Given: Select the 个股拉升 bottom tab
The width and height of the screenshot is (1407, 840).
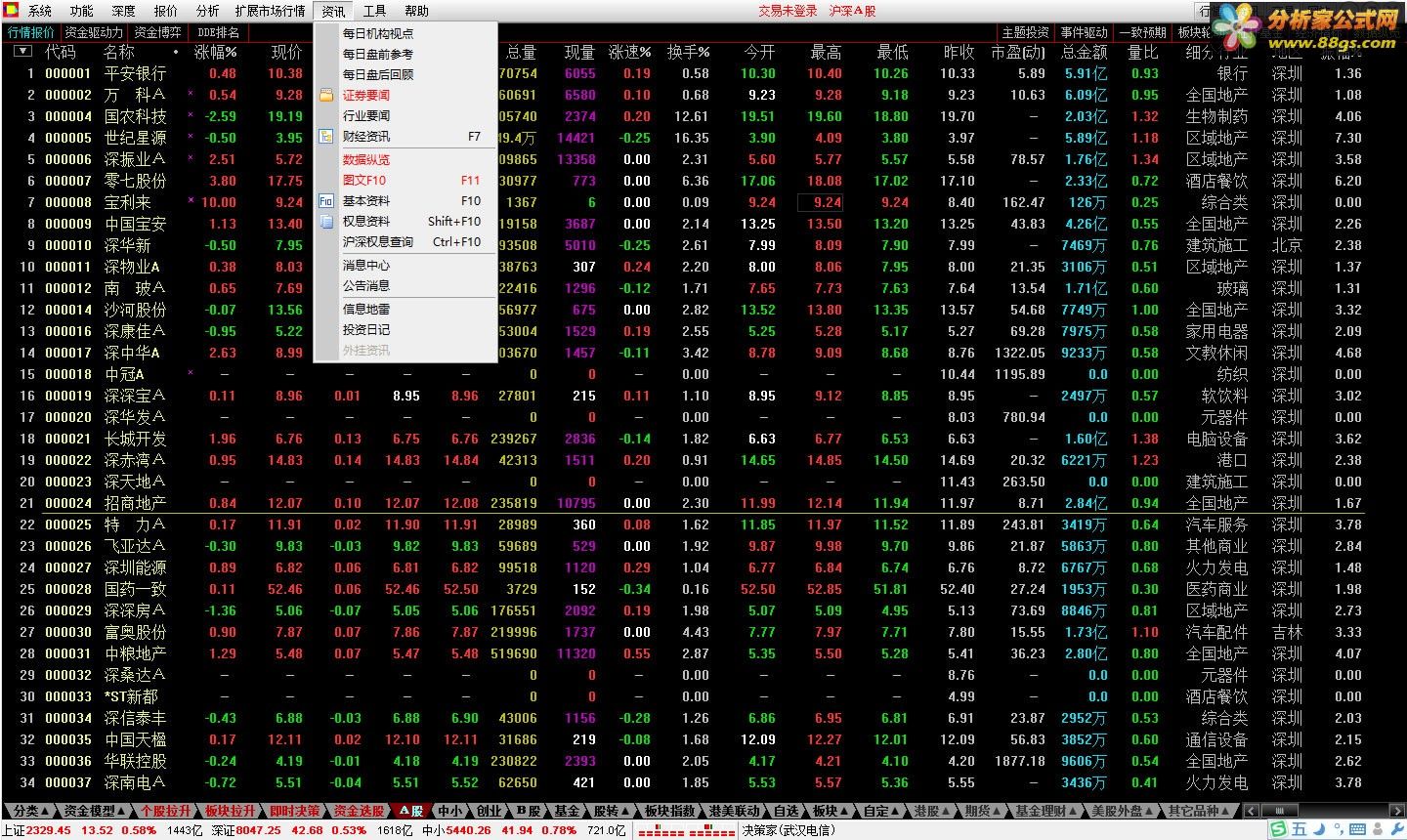Looking at the screenshot, I should tap(166, 811).
